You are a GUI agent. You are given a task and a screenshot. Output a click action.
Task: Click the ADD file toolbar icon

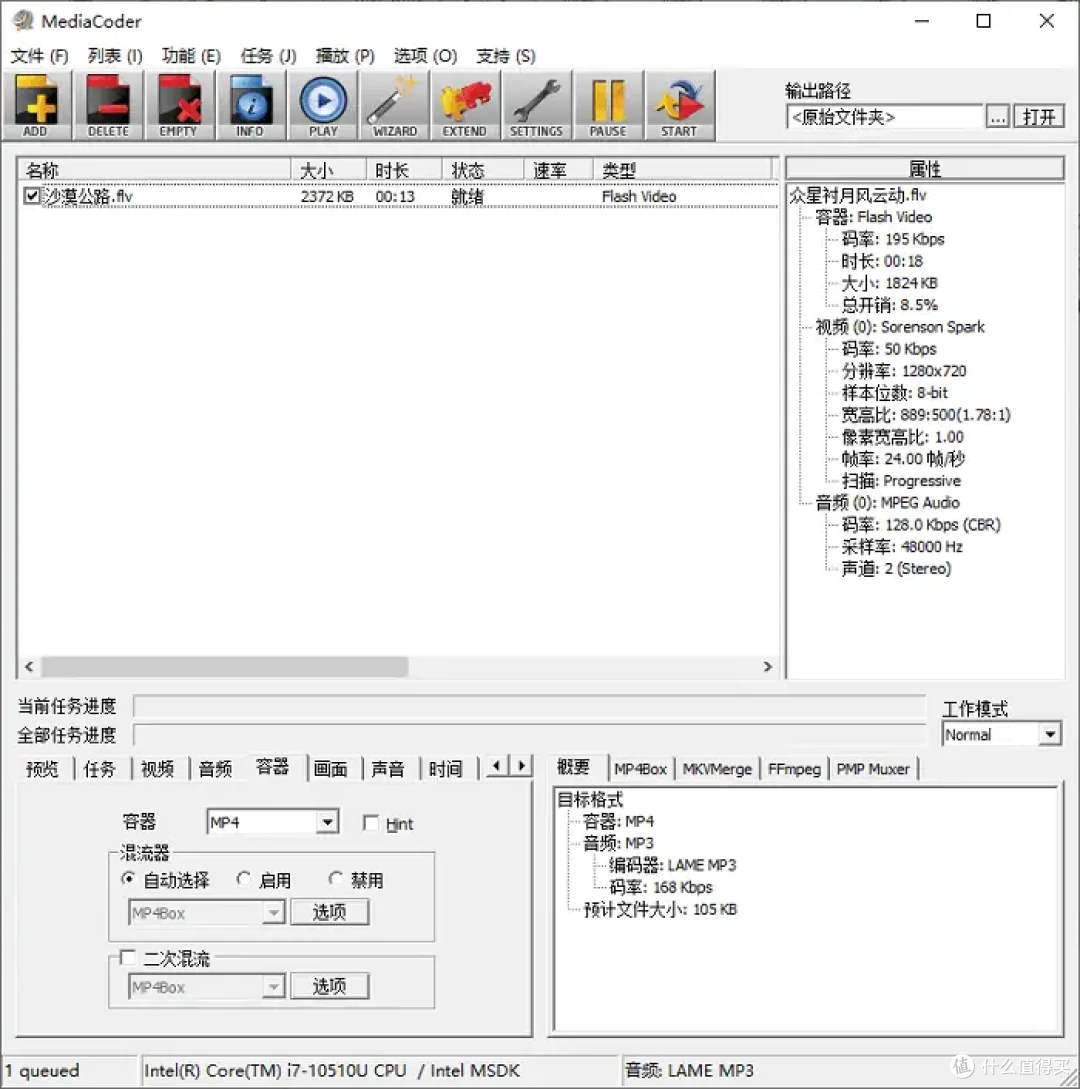(36, 106)
